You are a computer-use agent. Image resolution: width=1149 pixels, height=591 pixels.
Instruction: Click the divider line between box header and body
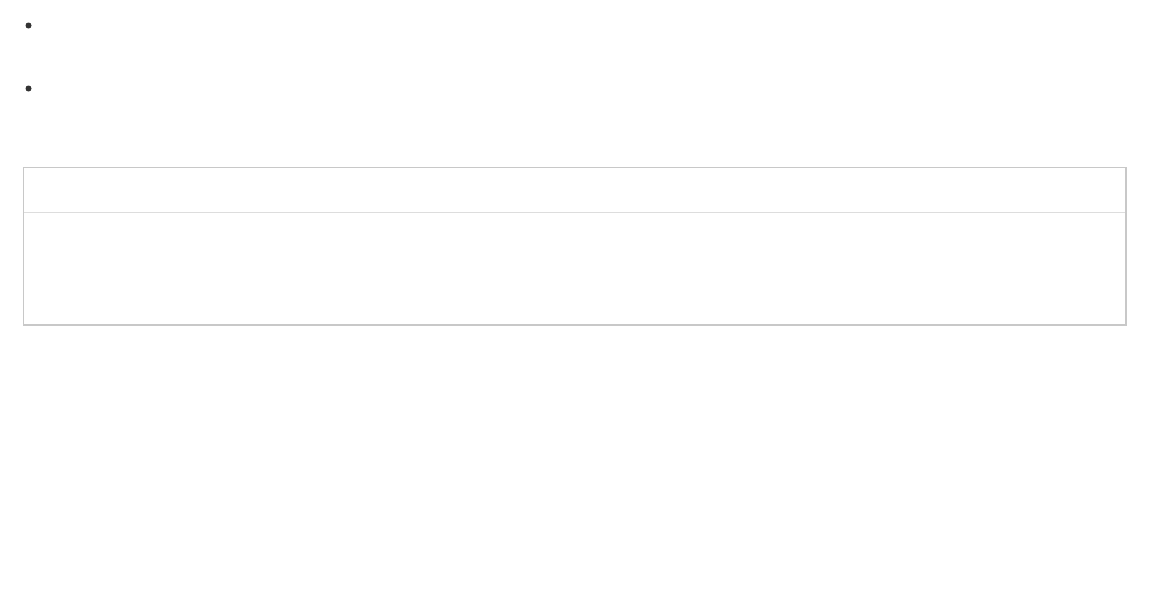[574, 212]
